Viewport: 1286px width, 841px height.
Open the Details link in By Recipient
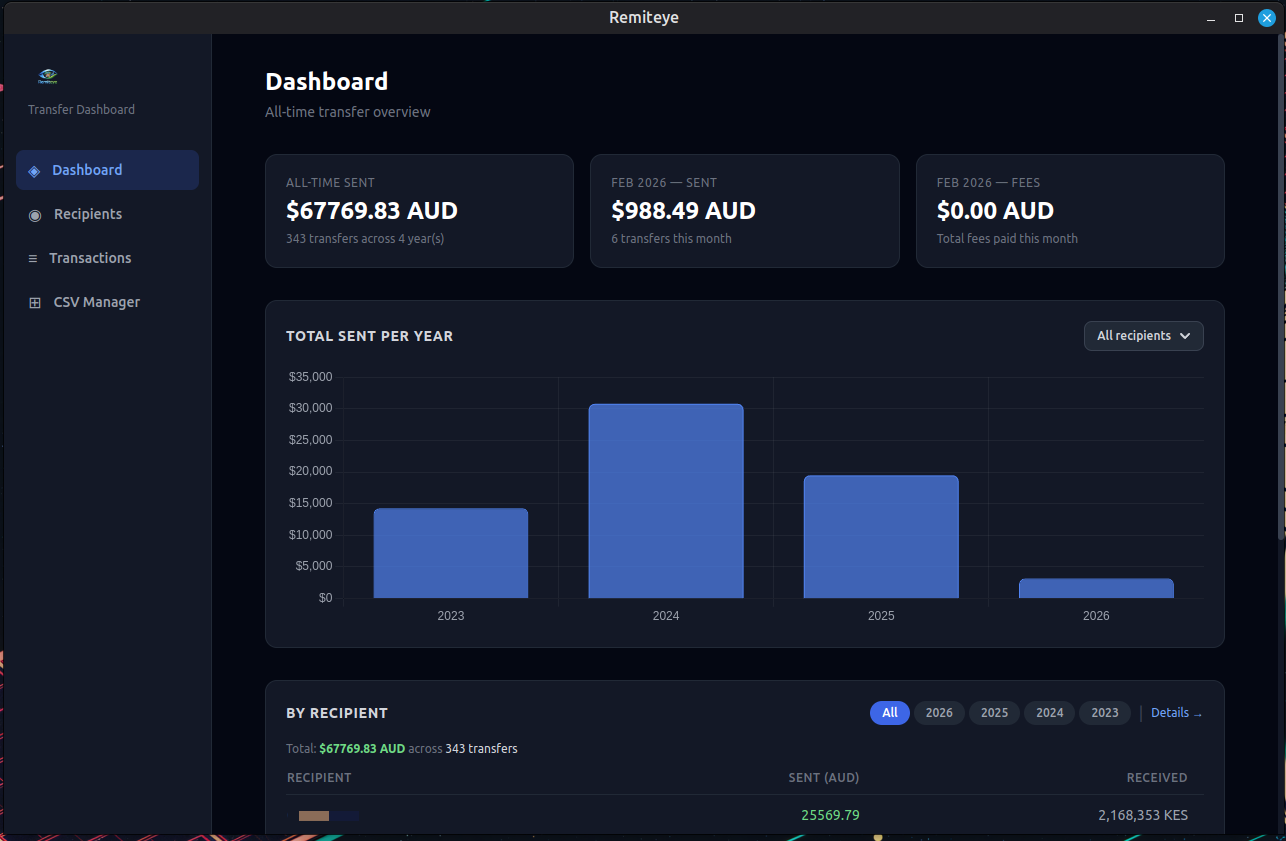point(1176,712)
